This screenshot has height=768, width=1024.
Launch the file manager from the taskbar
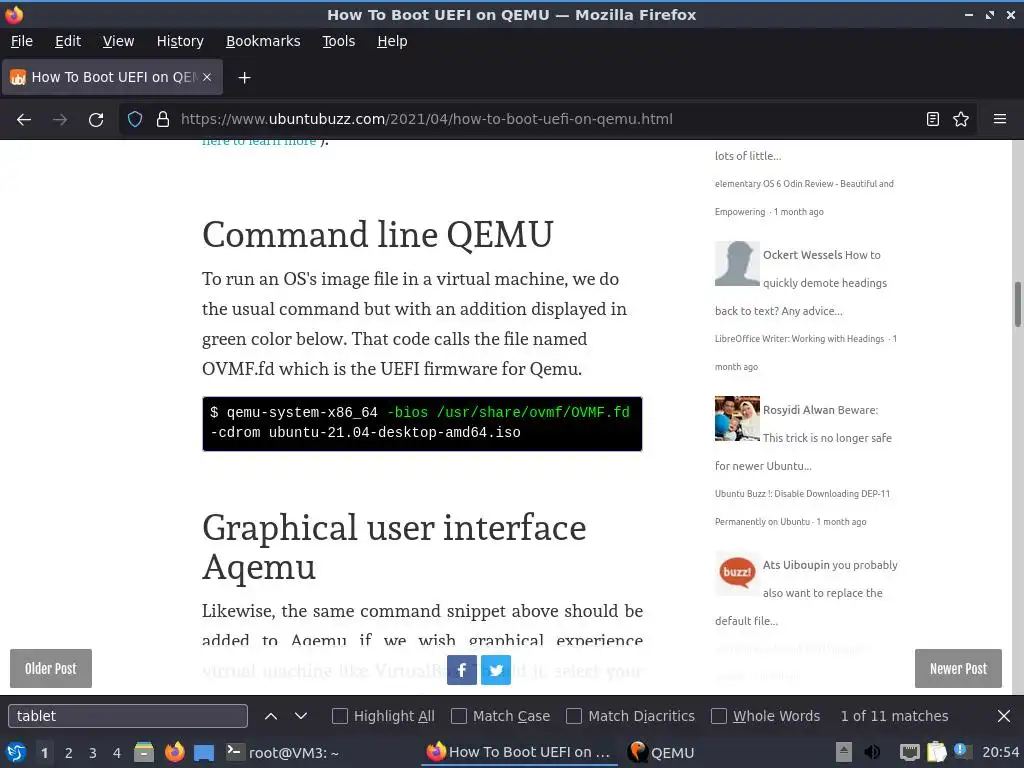pos(144,752)
